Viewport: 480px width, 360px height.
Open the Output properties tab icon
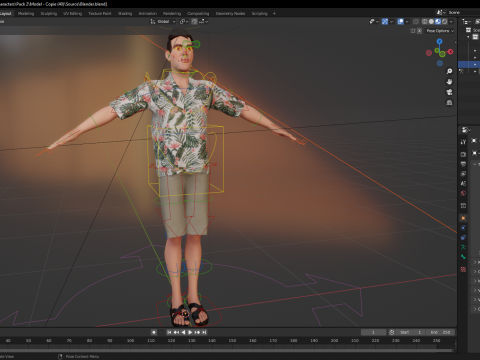(463, 164)
